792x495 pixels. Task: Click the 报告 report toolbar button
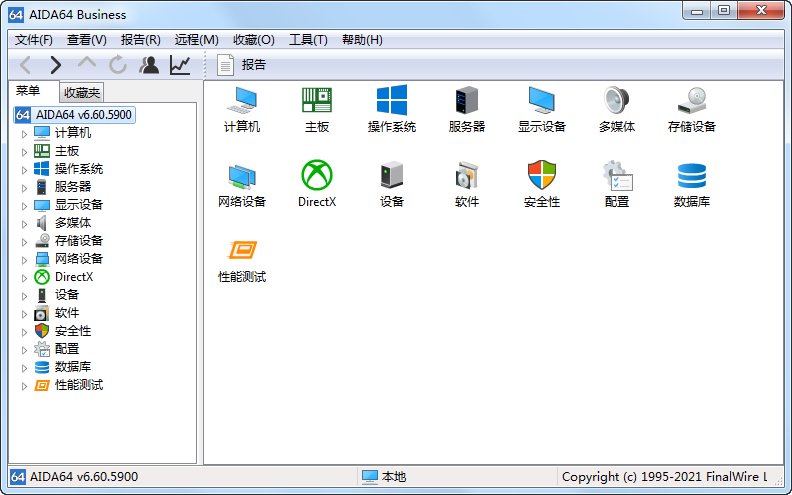tap(241, 65)
